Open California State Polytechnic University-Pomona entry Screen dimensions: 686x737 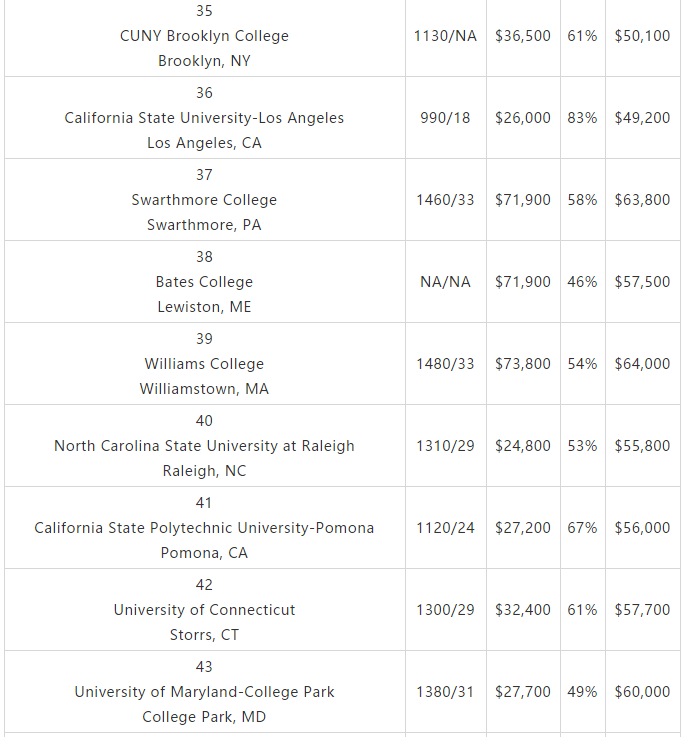(204, 528)
